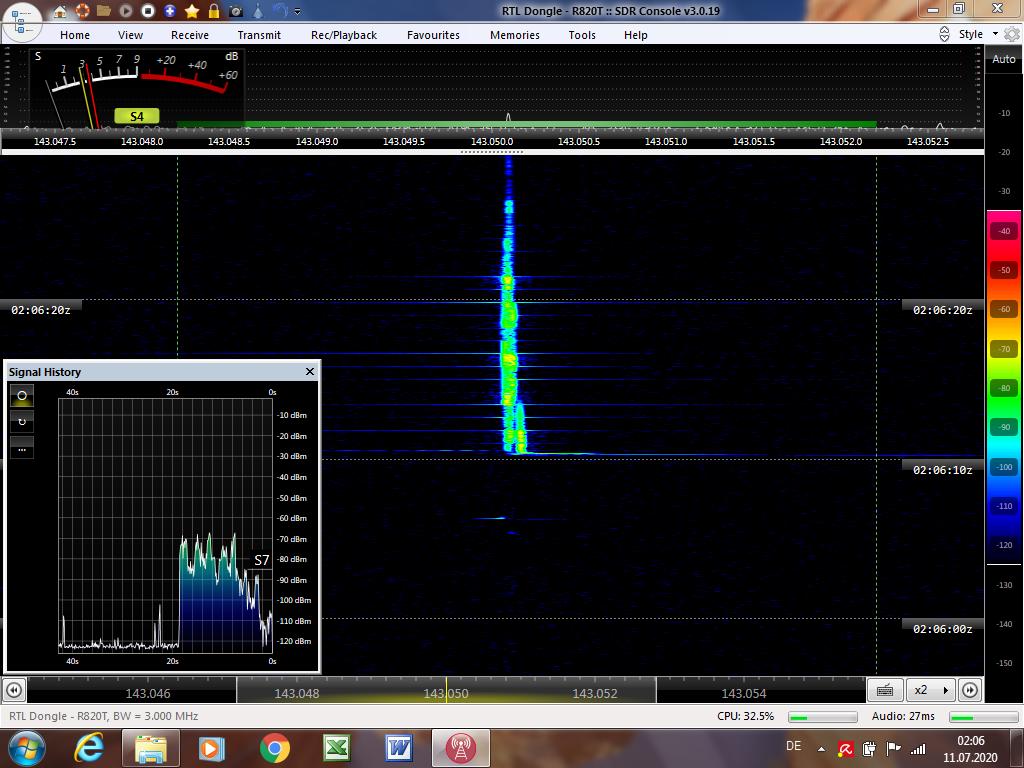Click the water-drop icon in quick access toolbar

coord(258,10)
